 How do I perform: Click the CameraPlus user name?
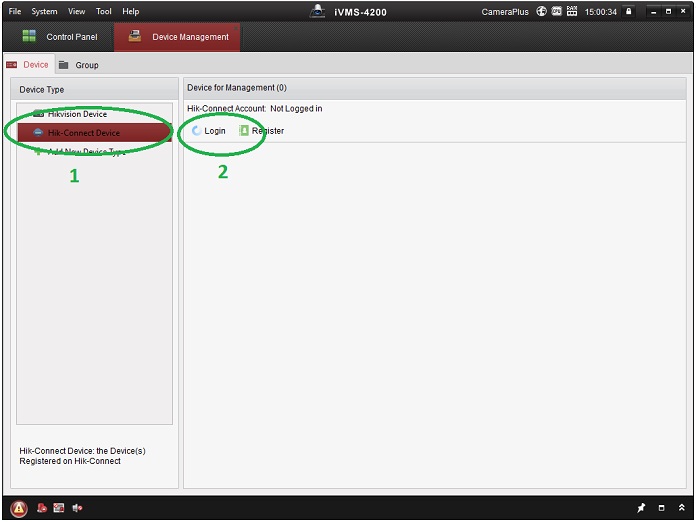click(505, 12)
